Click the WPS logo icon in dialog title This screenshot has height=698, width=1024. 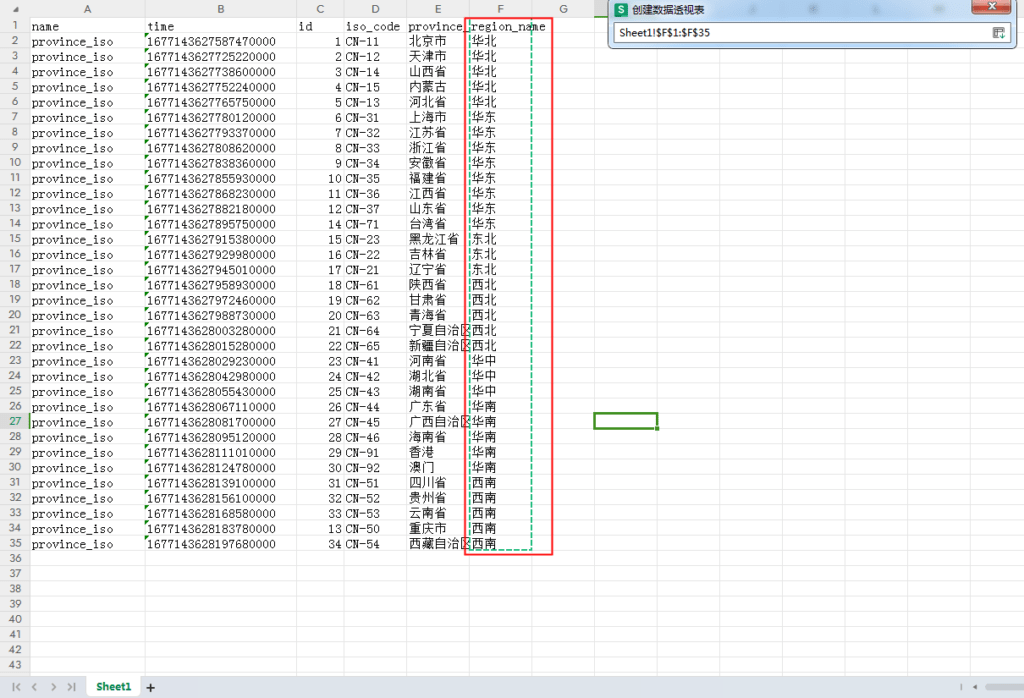[x=621, y=9]
